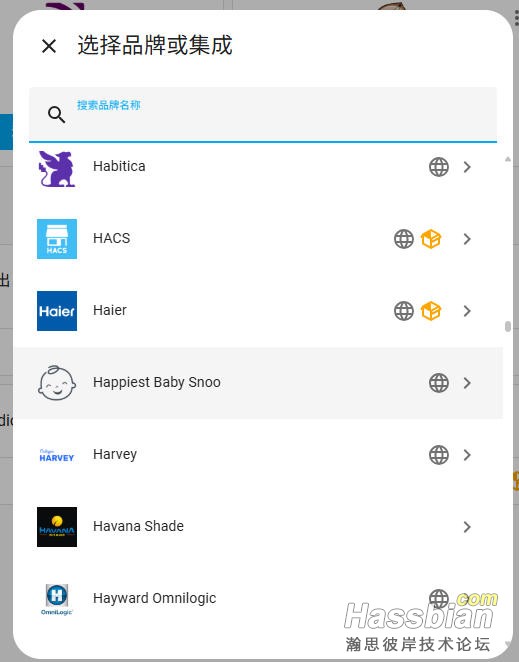
Task: Expand the Havana Shade chevron arrow
Action: pyautogui.click(x=467, y=527)
